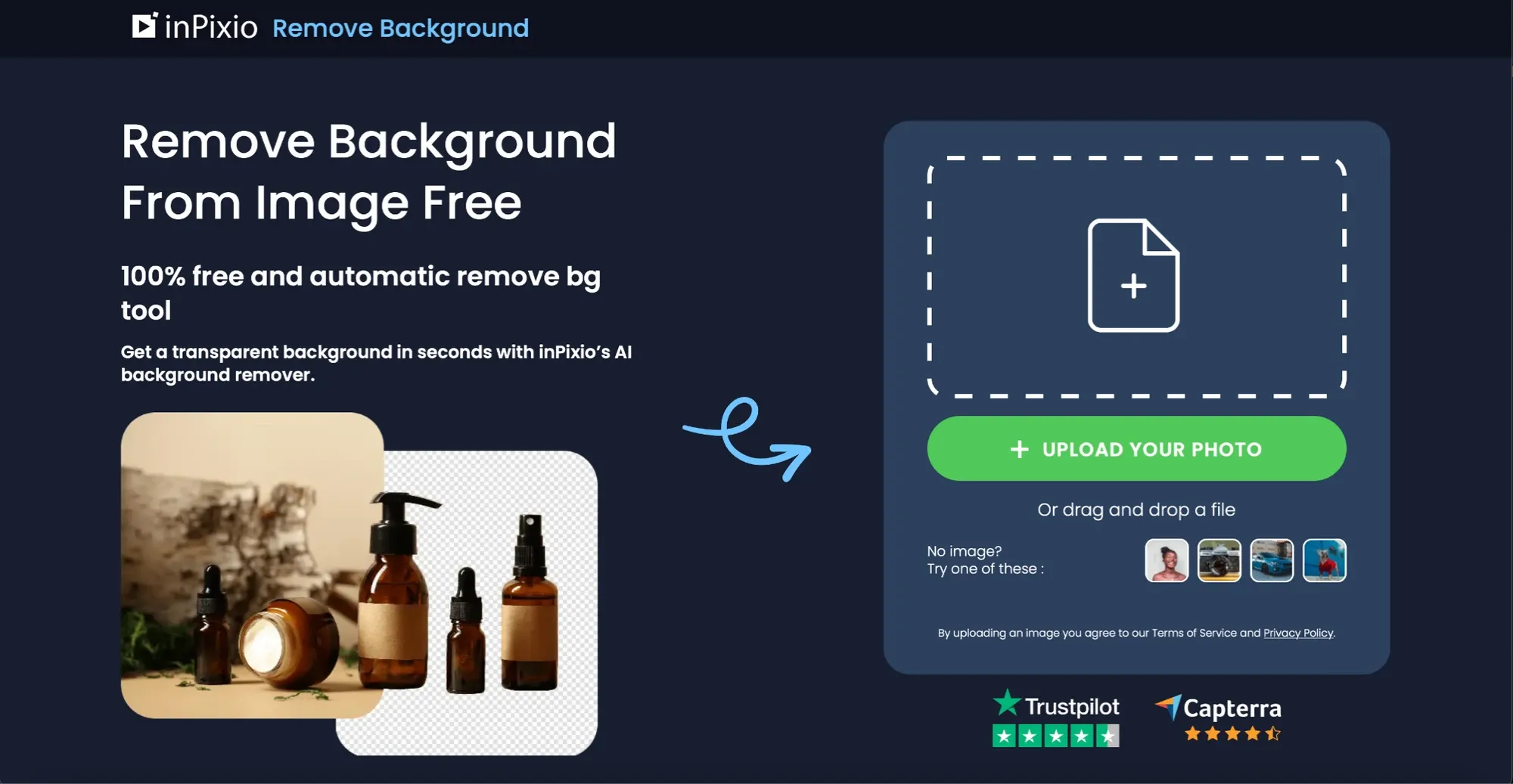Click the 'No image? Try one of these' text
The height and width of the screenshot is (784, 1513).
click(x=986, y=560)
